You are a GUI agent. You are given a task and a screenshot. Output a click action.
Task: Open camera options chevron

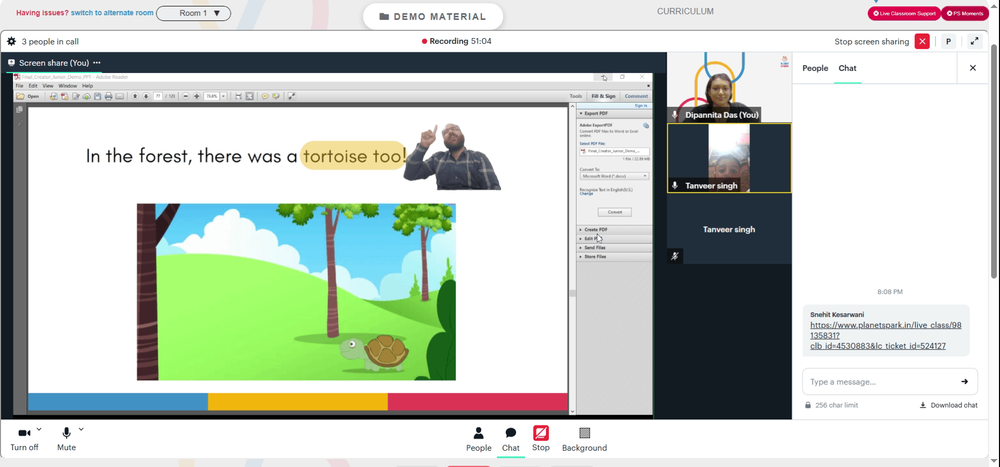(40, 429)
